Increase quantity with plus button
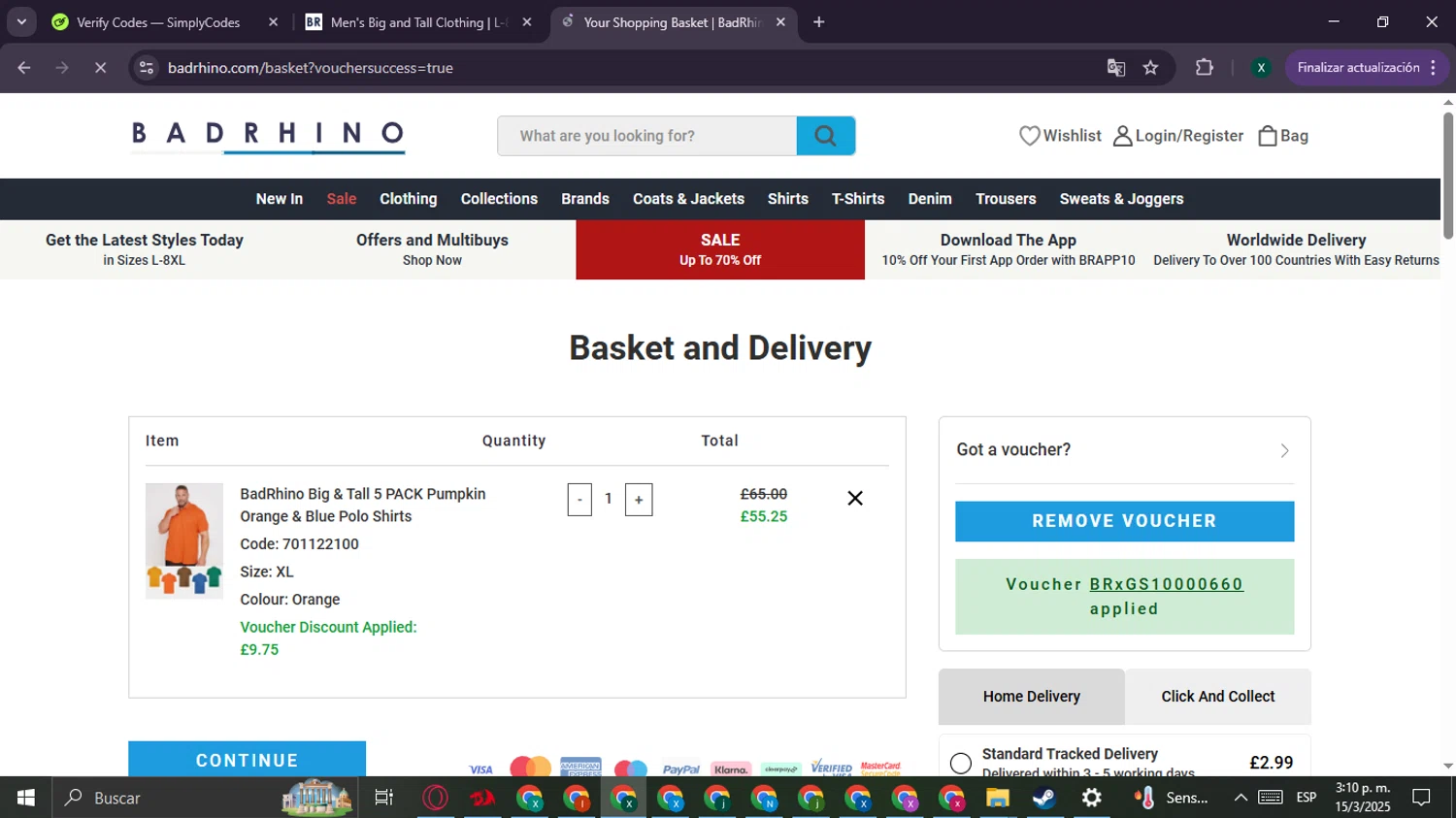The width and height of the screenshot is (1456, 818). 639,500
